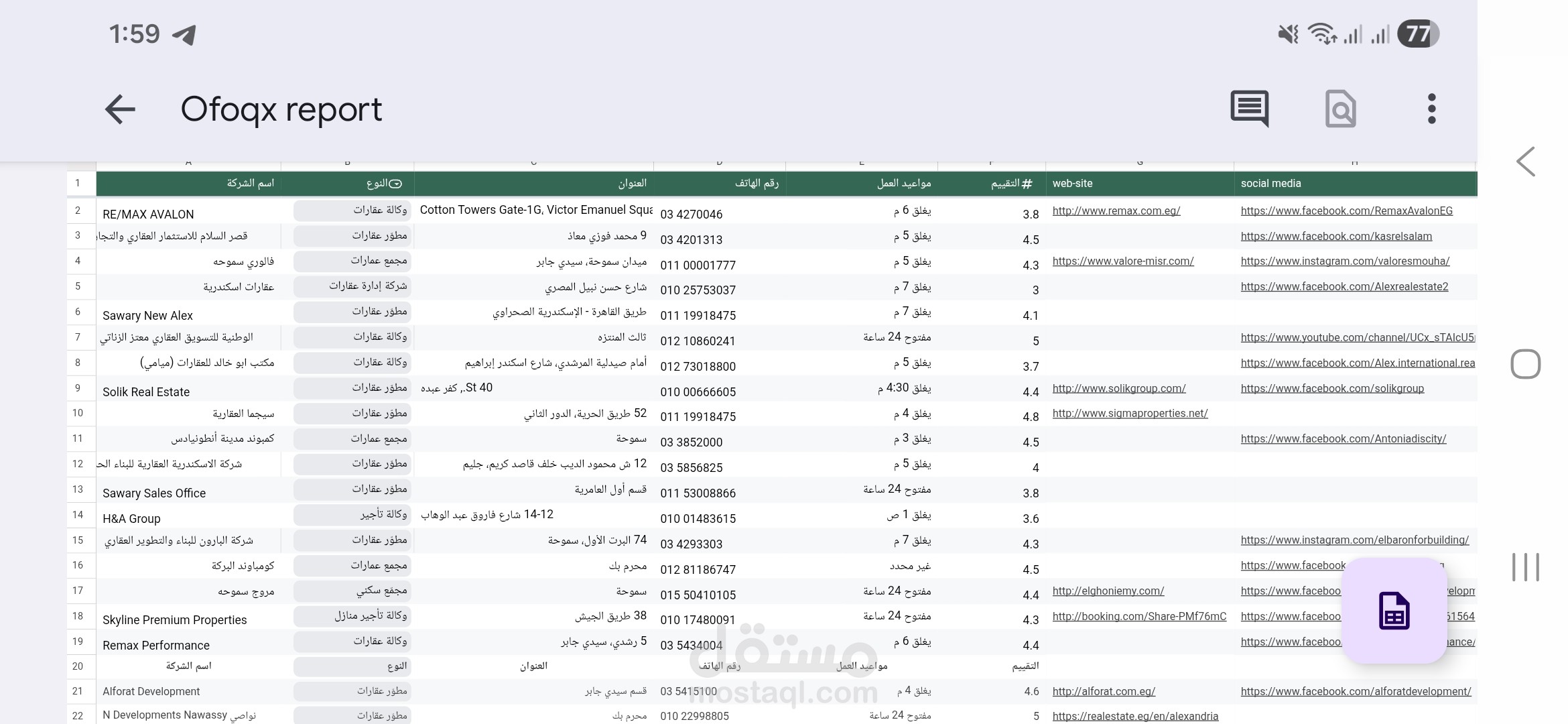The width and height of the screenshot is (1568, 724).
Task: Open the three-dot overflow menu
Action: tap(1431, 109)
